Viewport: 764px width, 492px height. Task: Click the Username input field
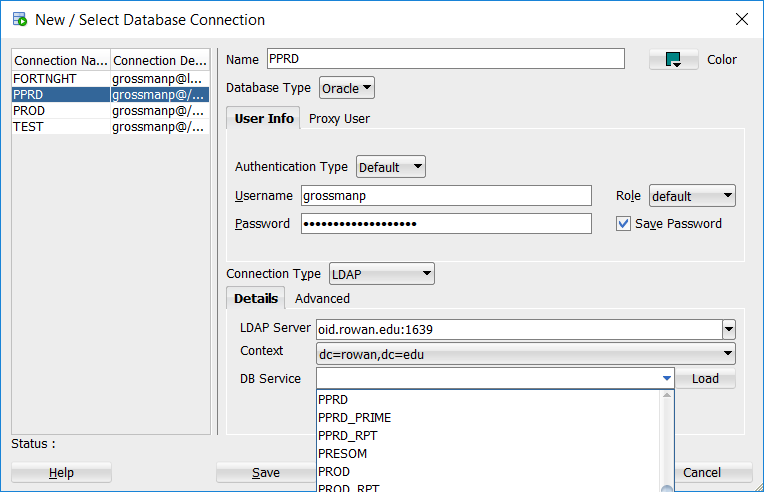click(x=446, y=196)
